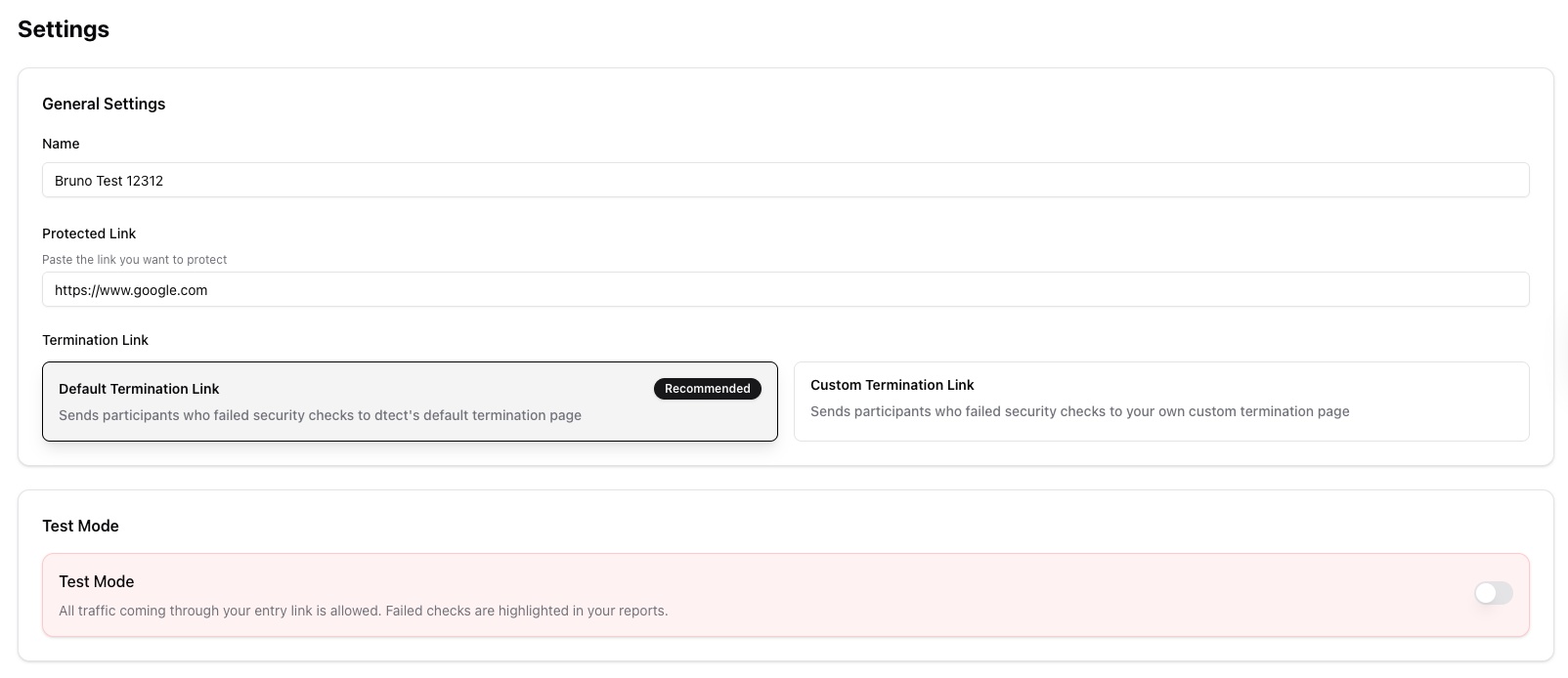Click the Test Mode description text

(363, 610)
